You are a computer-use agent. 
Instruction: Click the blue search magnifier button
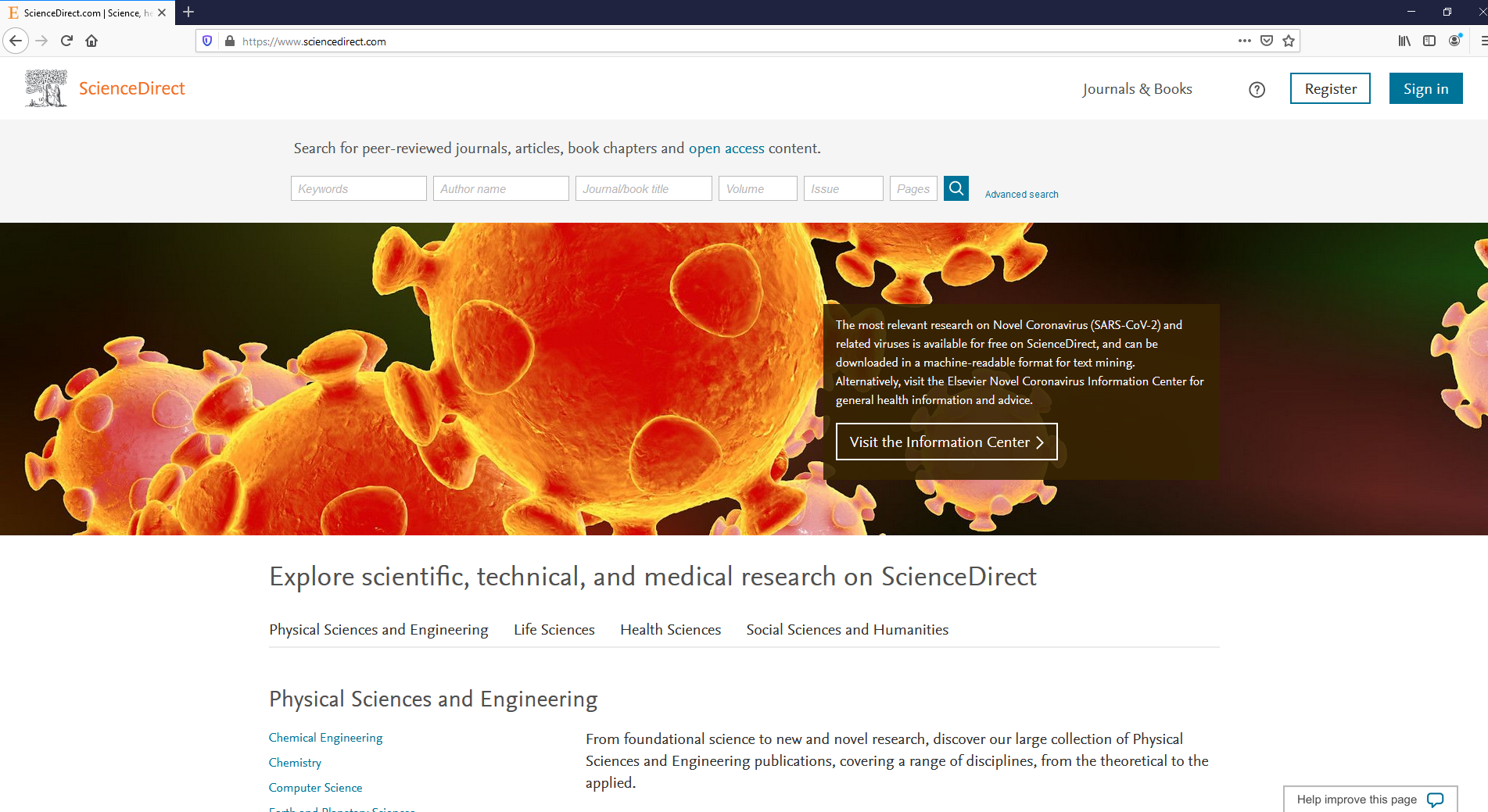point(956,188)
